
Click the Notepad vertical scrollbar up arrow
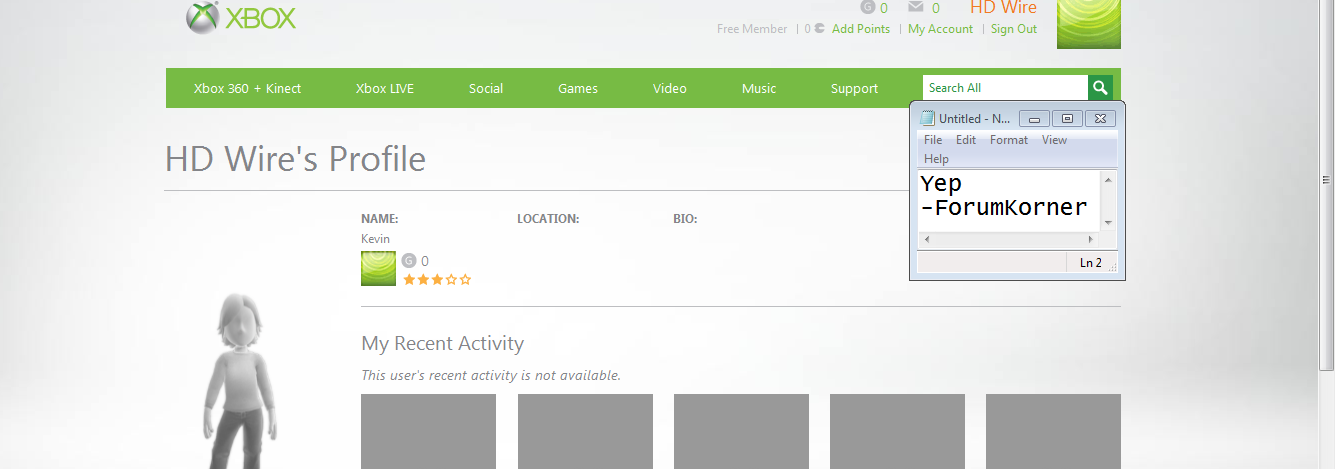point(1108,180)
